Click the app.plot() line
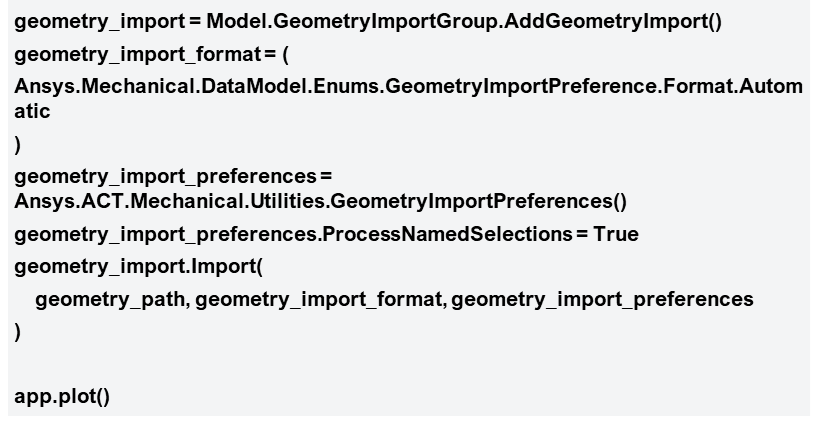Image resolution: width=815 pixels, height=421 pixels. [62, 397]
